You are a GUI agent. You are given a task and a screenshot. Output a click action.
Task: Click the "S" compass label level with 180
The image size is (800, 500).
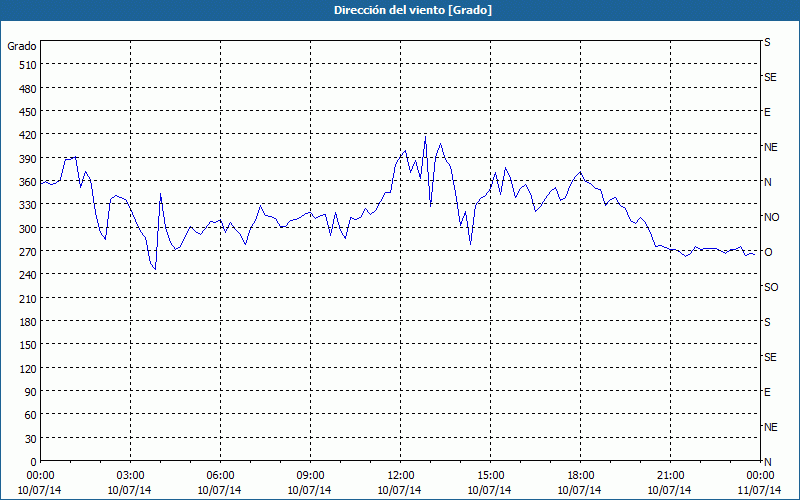pos(767,322)
